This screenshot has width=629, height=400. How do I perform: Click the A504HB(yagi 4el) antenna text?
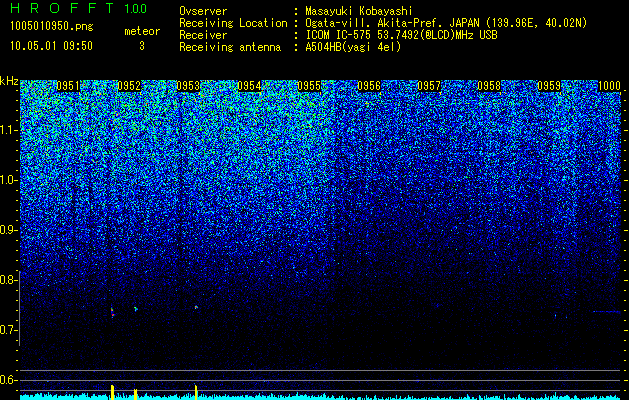point(353,47)
